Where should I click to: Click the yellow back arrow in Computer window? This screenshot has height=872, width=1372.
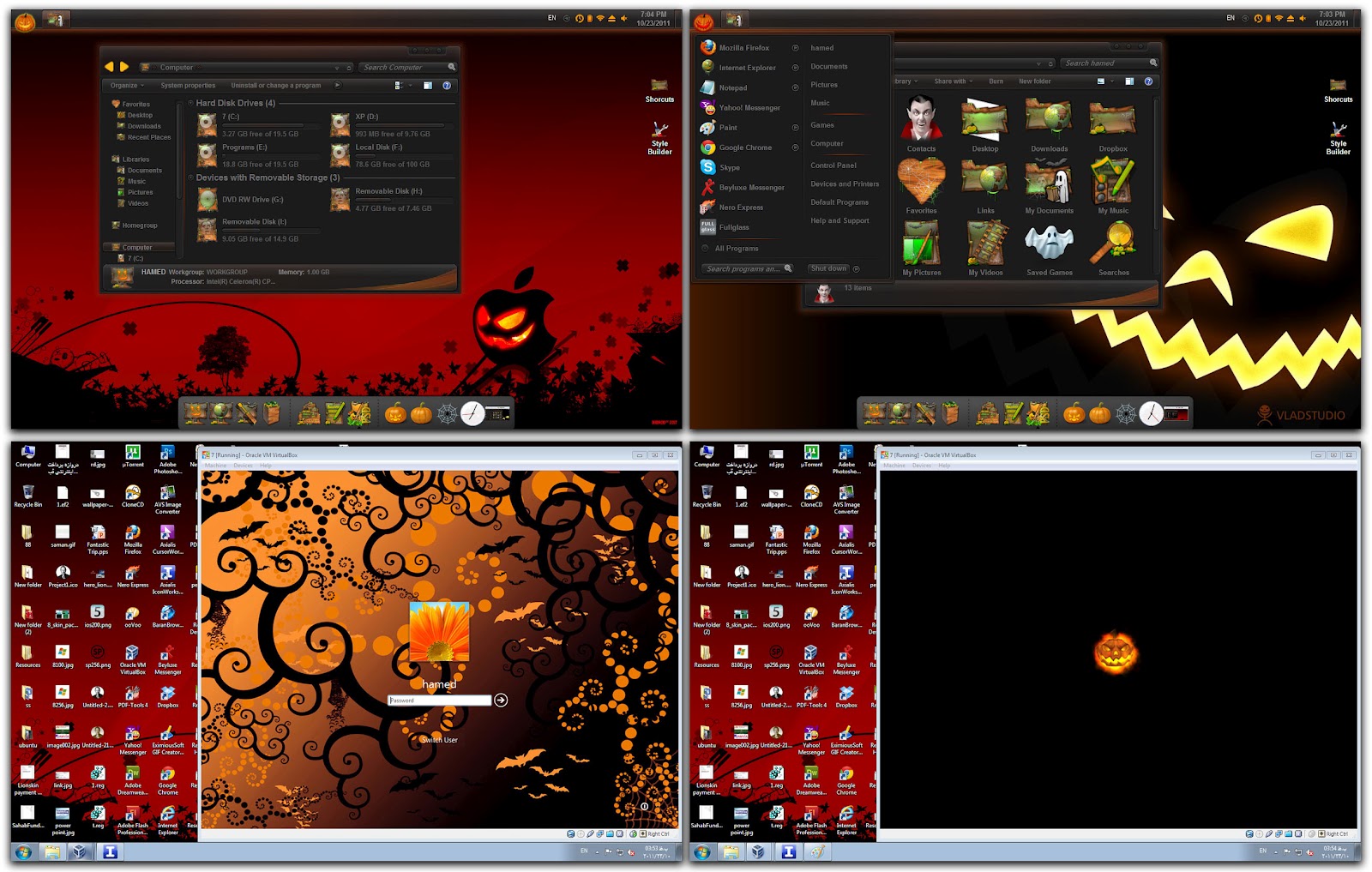[110, 67]
